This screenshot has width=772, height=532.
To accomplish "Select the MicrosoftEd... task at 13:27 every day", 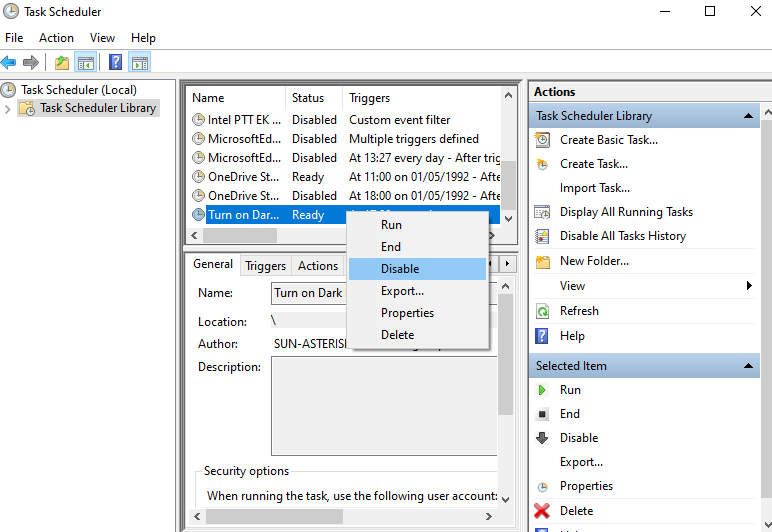I will [x=345, y=158].
